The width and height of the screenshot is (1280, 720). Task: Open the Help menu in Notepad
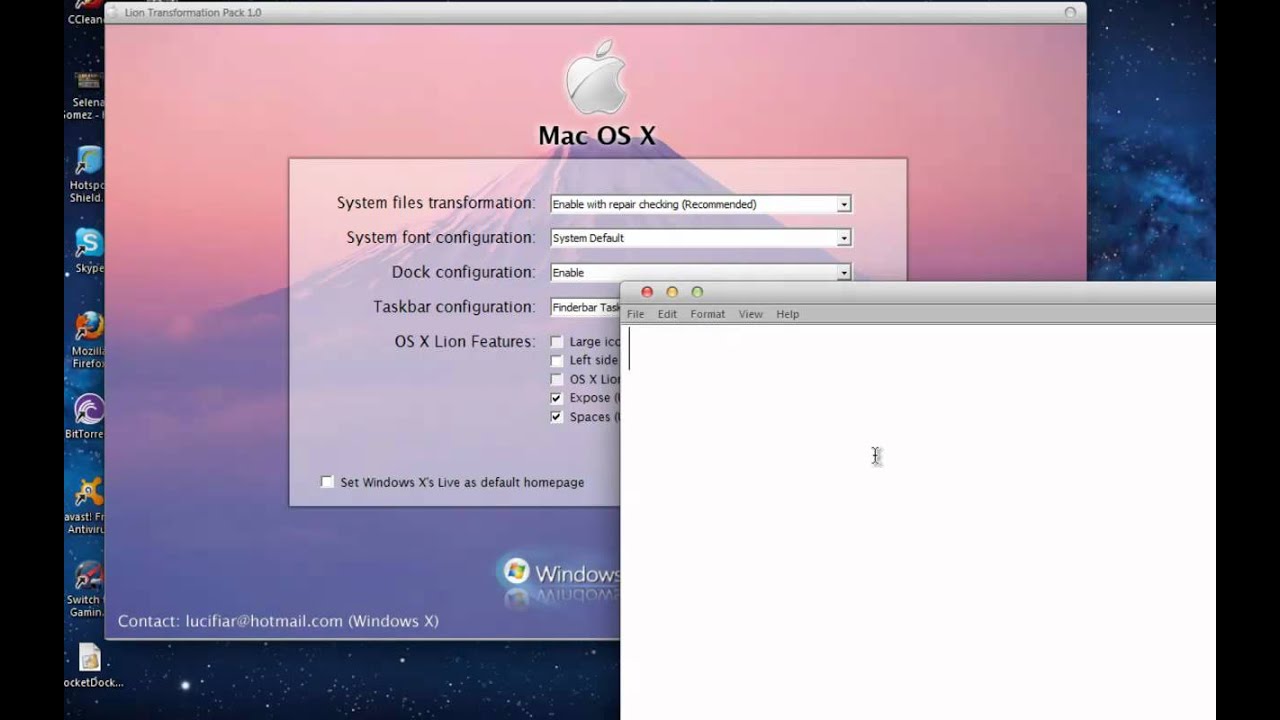pos(787,314)
